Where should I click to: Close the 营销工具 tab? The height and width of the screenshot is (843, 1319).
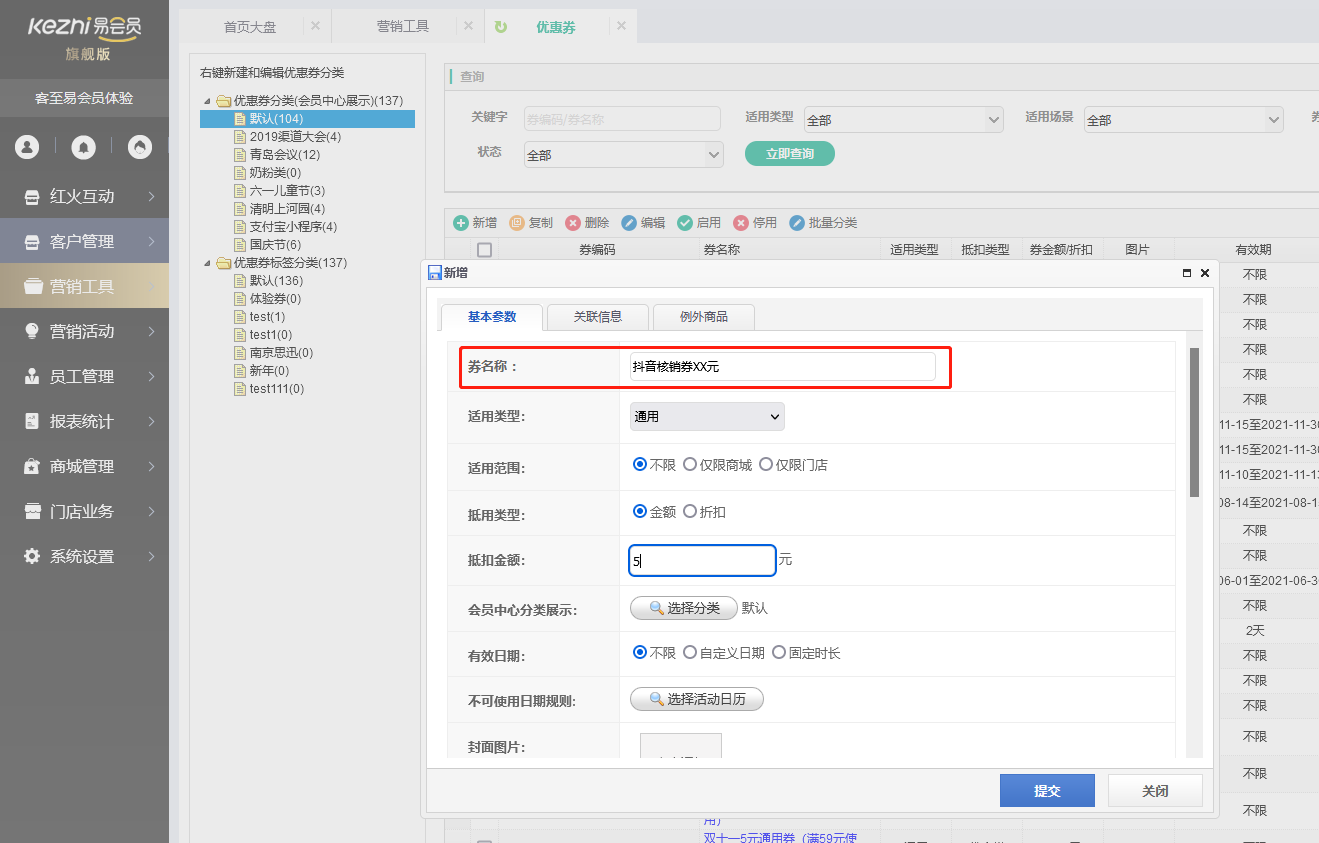point(468,26)
